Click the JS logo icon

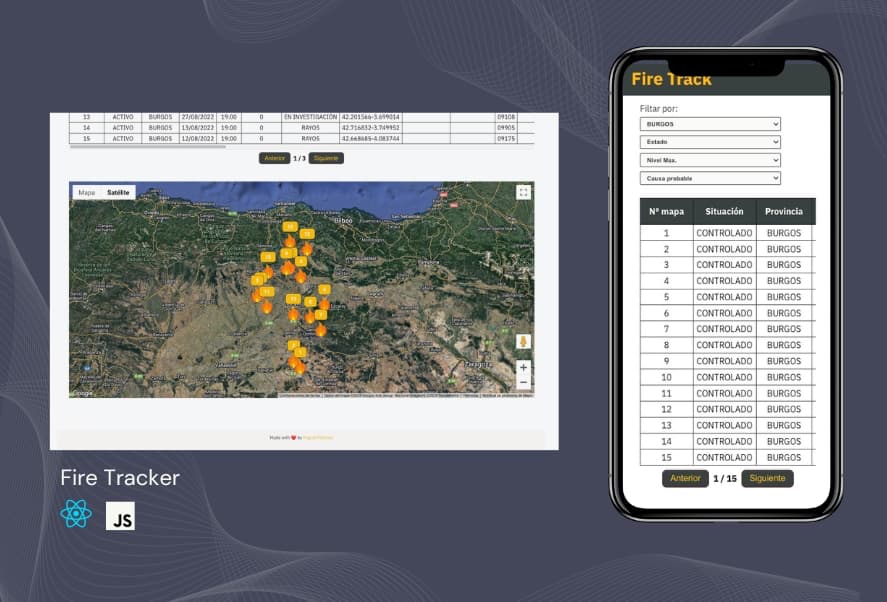(x=120, y=515)
